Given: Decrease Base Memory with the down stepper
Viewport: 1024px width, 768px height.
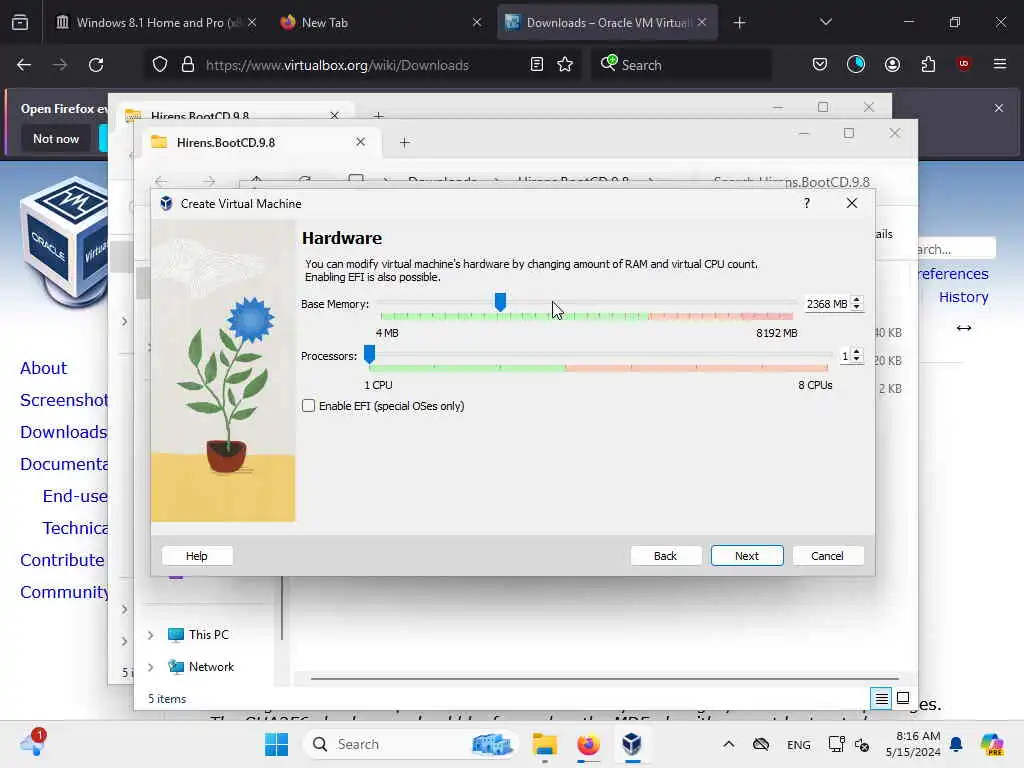Looking at the screenshot, I should tap(857, 308).
